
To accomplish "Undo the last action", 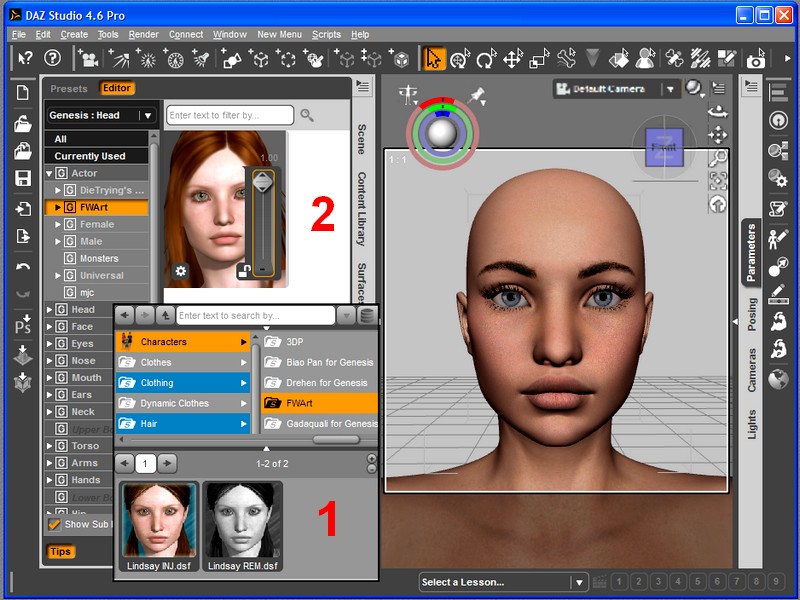I will (22, 267).
